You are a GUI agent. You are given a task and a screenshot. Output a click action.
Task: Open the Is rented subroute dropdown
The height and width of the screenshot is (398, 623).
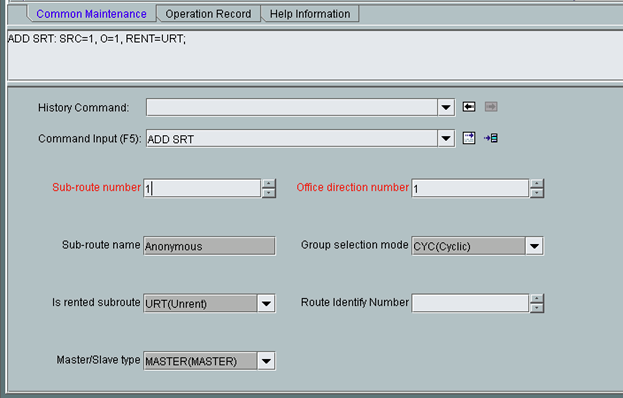tap(266, 304)
